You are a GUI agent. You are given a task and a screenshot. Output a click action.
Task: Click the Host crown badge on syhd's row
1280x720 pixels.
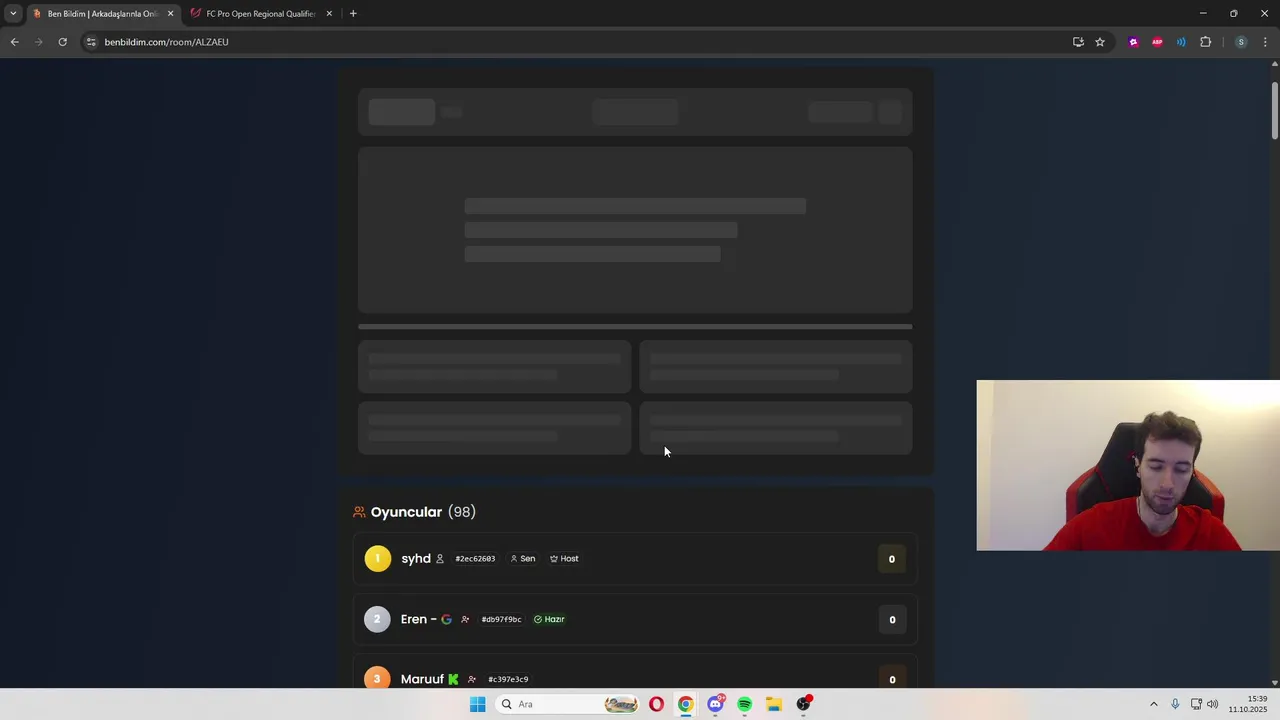coord(564,559)
